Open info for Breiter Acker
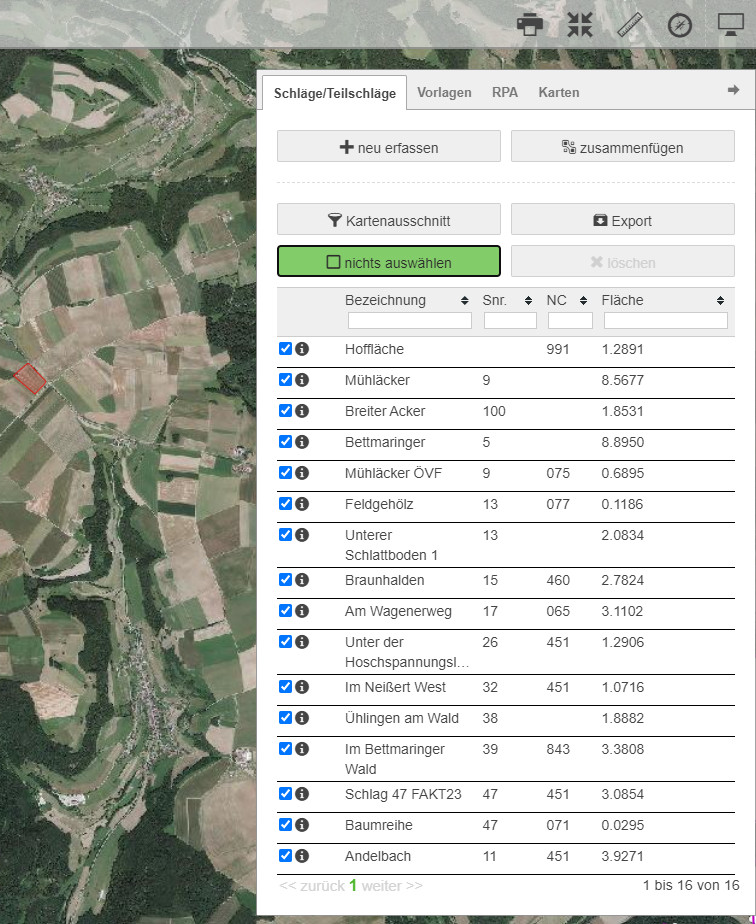Viewport: 756px width, 924px height. click(302, 411)
